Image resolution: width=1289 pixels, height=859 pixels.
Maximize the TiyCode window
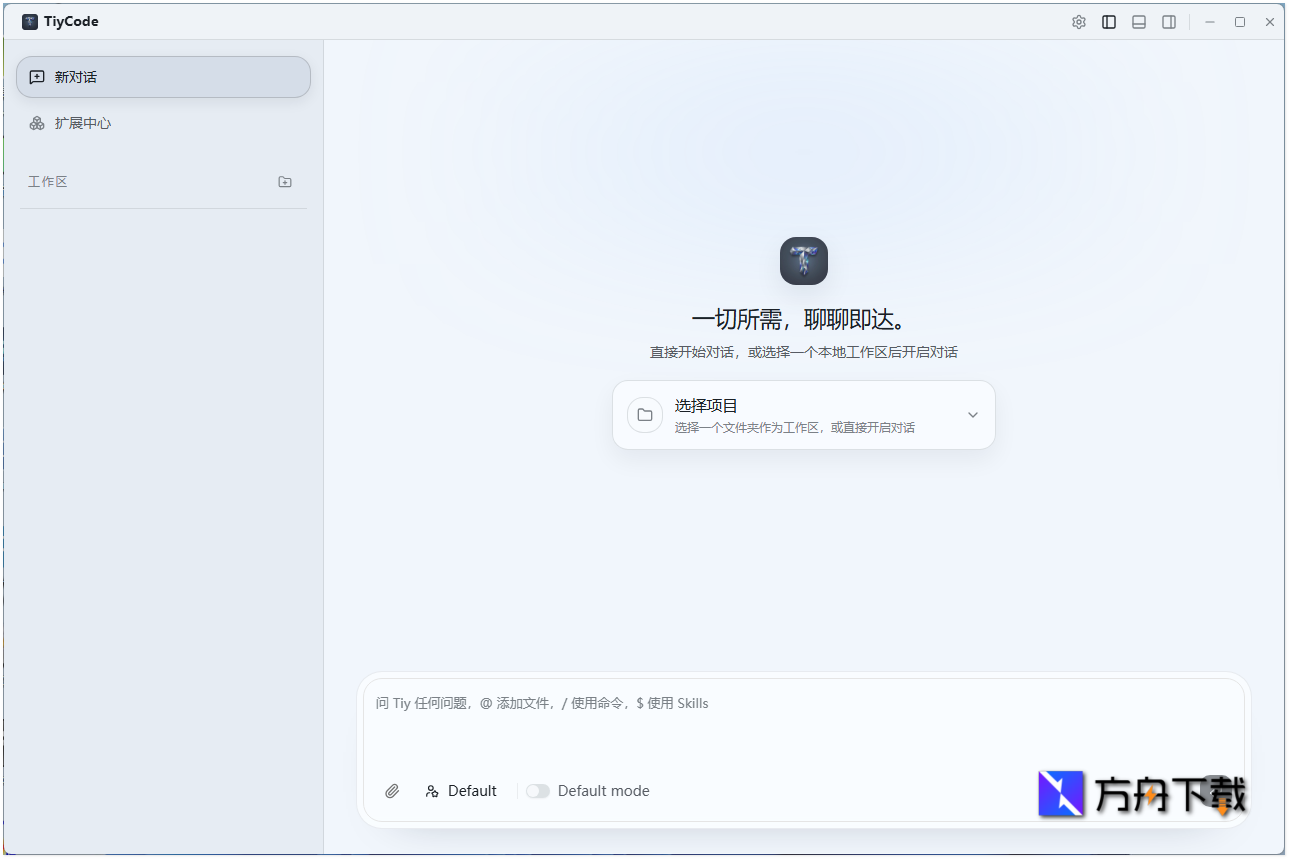click(1240, 22)
